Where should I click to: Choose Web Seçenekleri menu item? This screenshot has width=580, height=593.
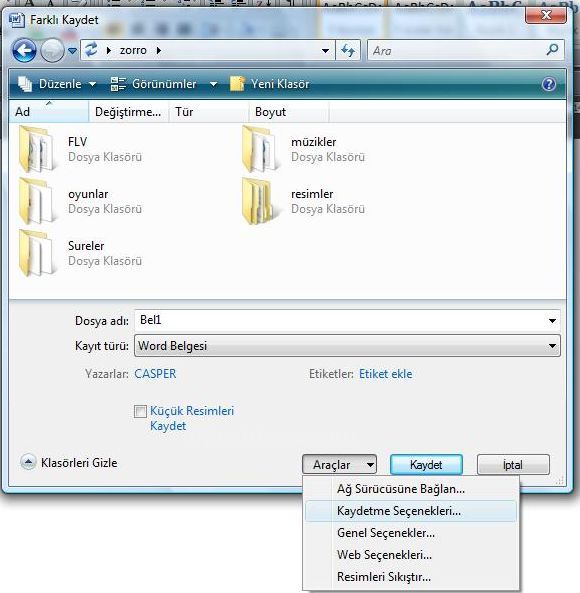click(x=411, y=555)
